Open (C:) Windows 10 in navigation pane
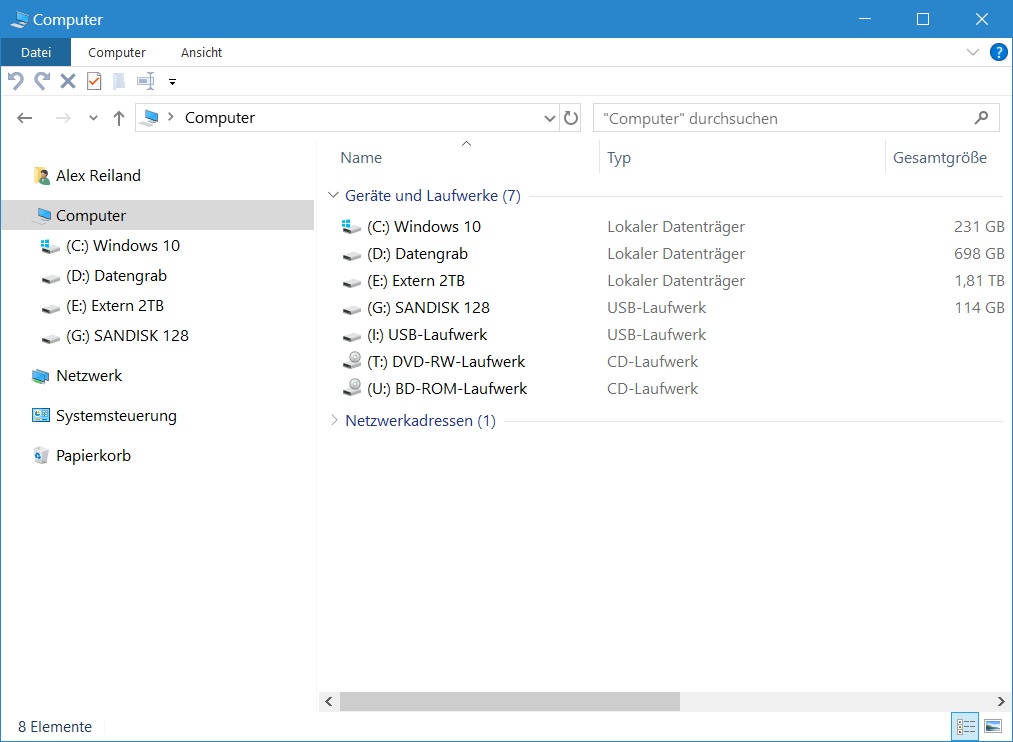The image size is (1013, 742). coord(123,246)
